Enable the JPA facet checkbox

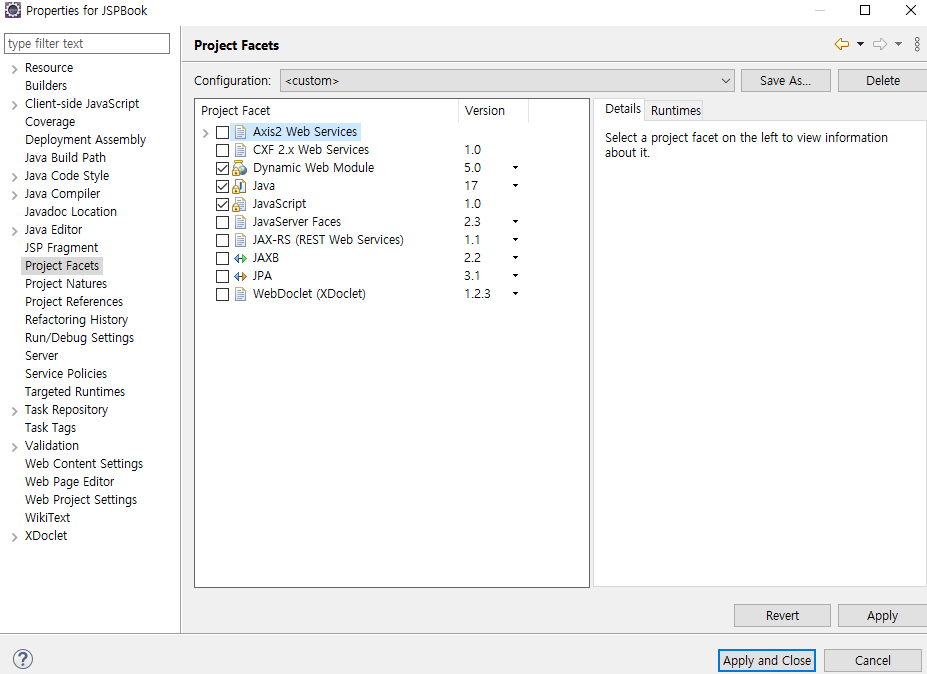(x=222, y=276)
